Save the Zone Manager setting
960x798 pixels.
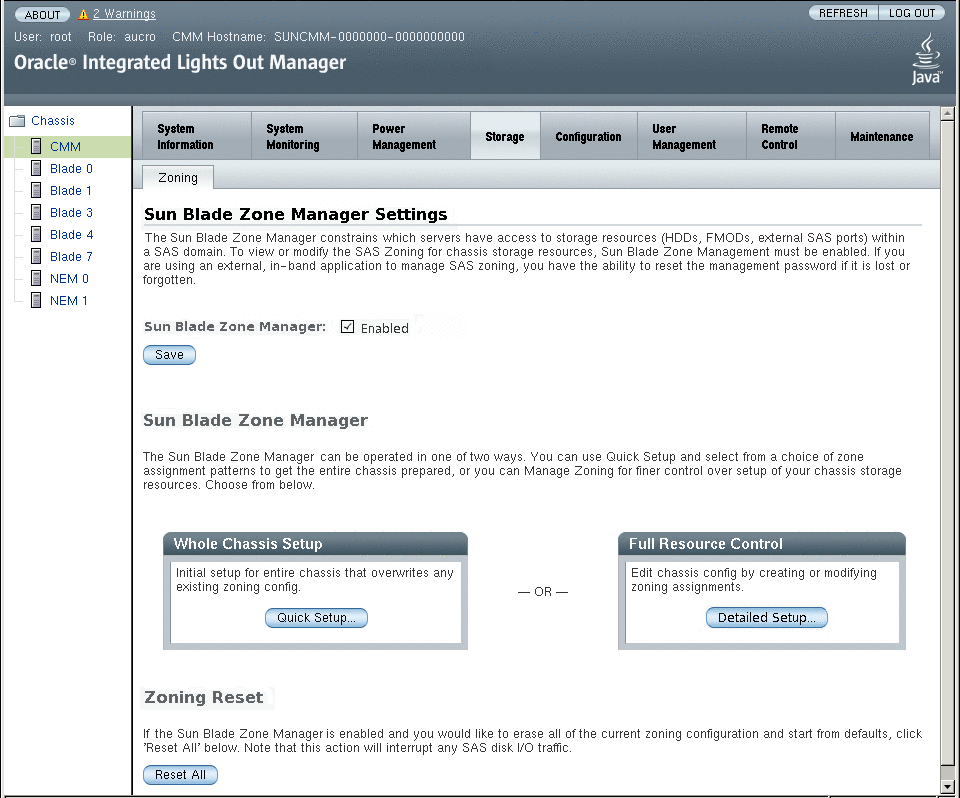pos(170,355)
